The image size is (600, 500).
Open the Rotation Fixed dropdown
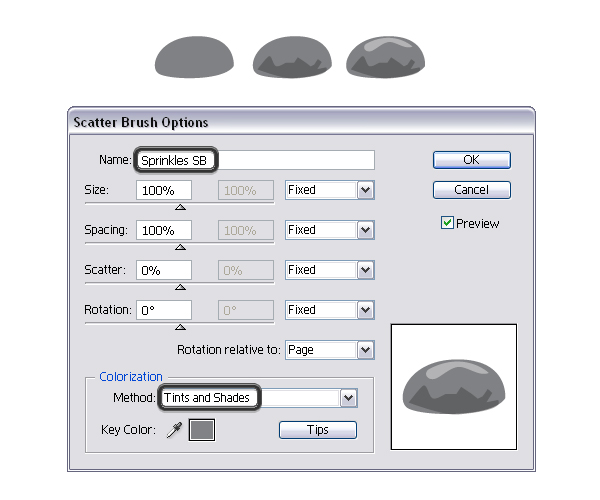click(329, 310)
